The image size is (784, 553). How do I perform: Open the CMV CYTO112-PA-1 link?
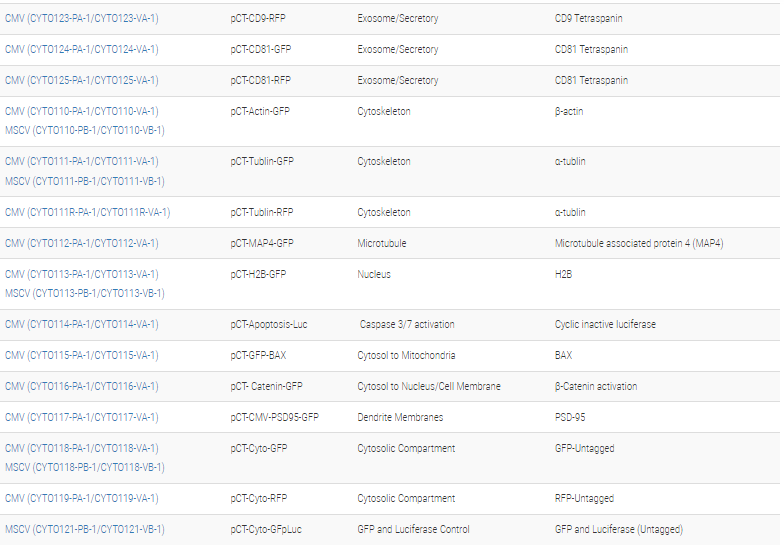(82, 243)
